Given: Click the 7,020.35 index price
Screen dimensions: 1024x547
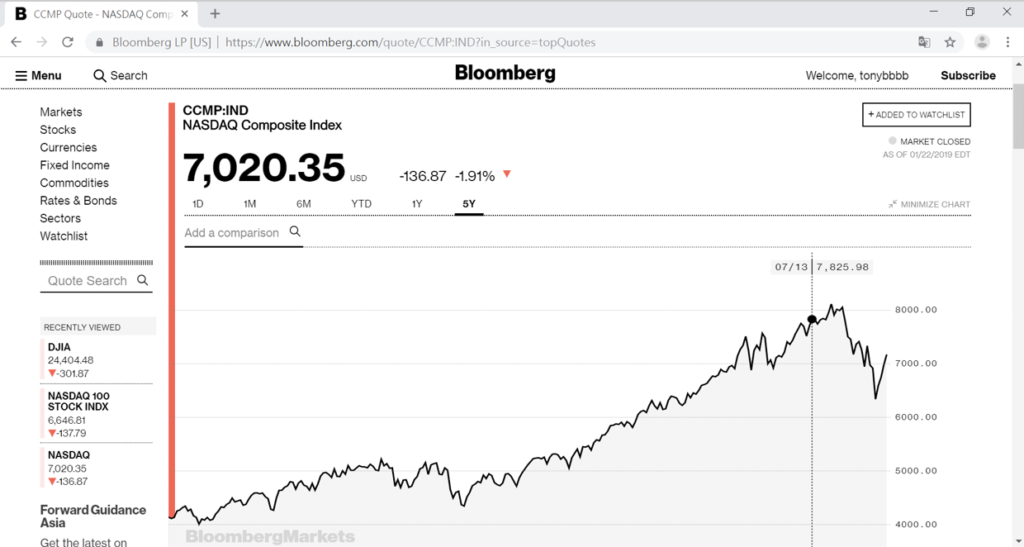Looking at the screenshot, I should tap(264, 168).
